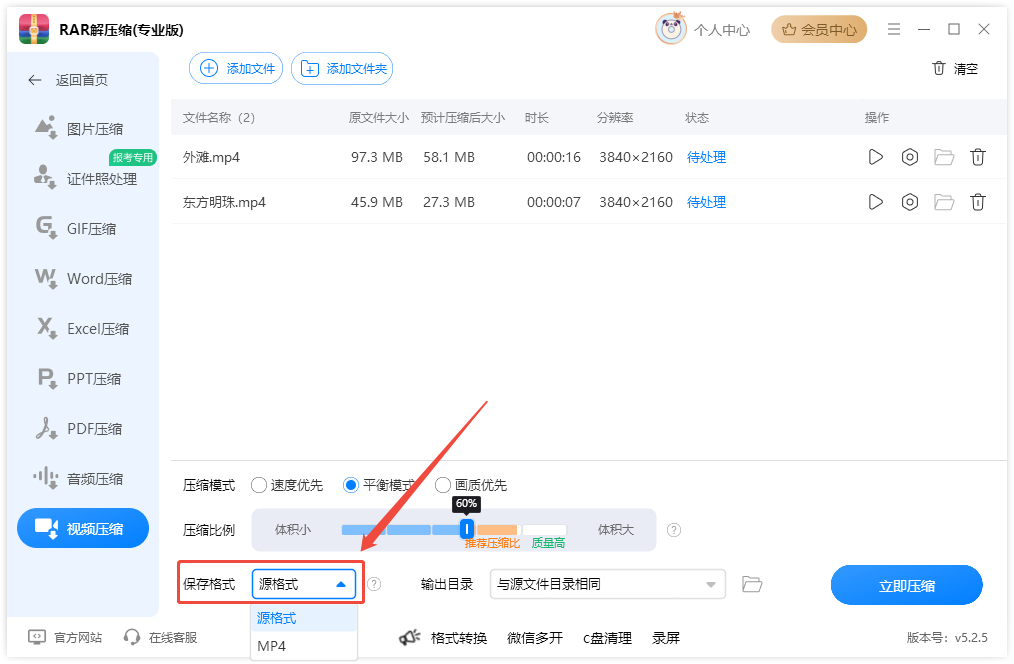Open the 微信多开 link
The image size is (1014, 664).
click(535, 638)
